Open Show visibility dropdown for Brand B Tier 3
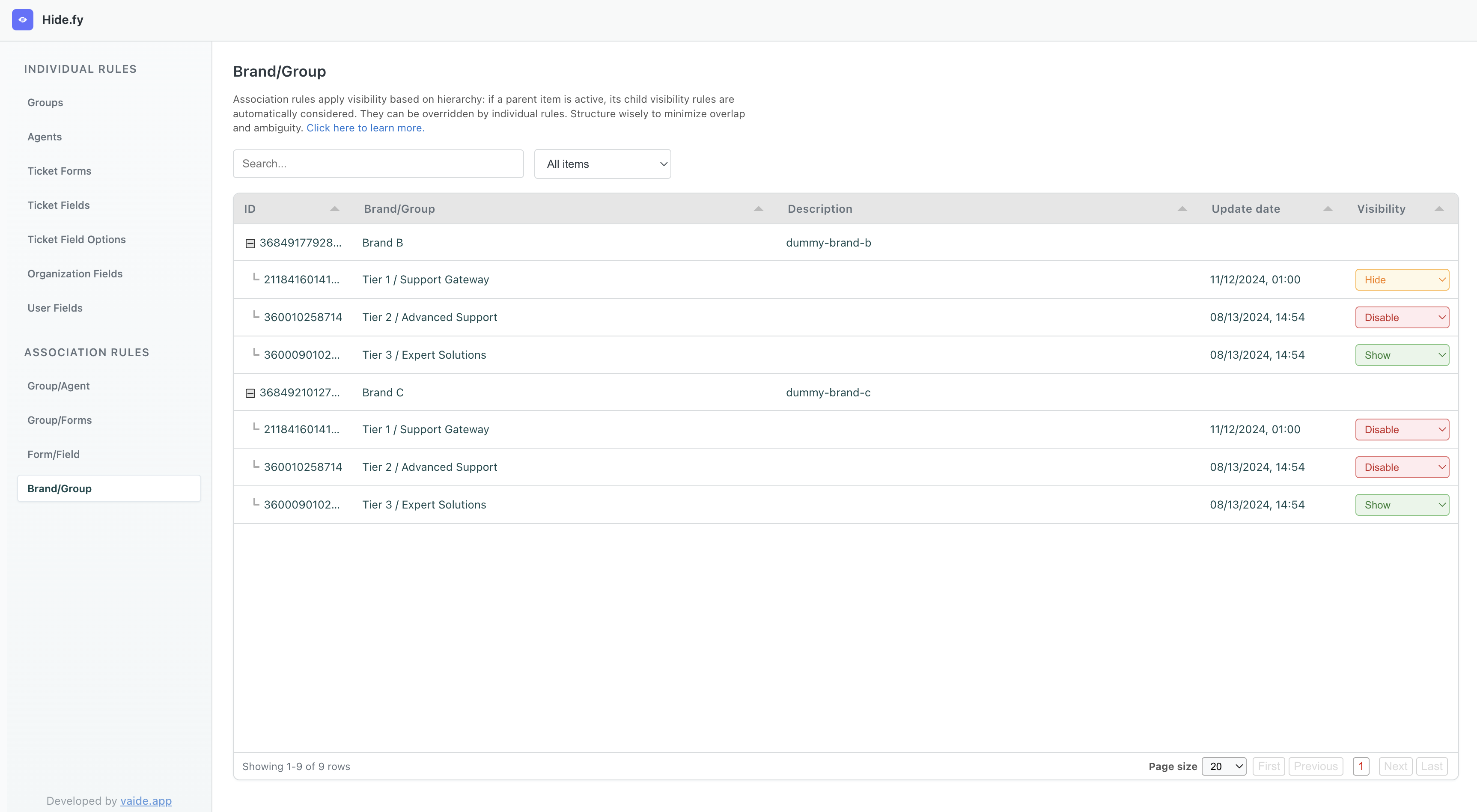 (x=1401, y=355)
